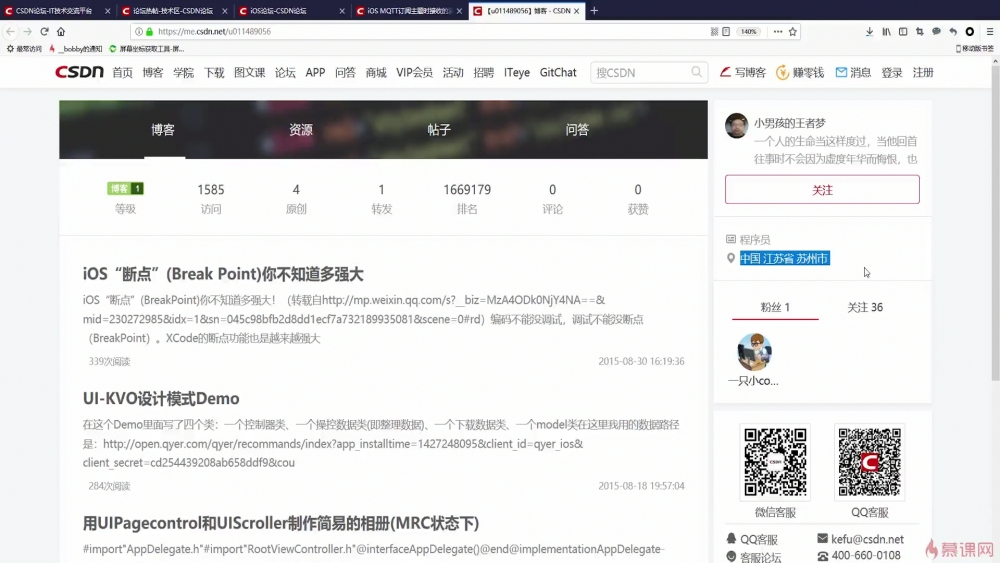The height and width of the screenshot is (563, 1000).
Task: Open 论坛 in CSDN navigation
Action: coord(285,73)
